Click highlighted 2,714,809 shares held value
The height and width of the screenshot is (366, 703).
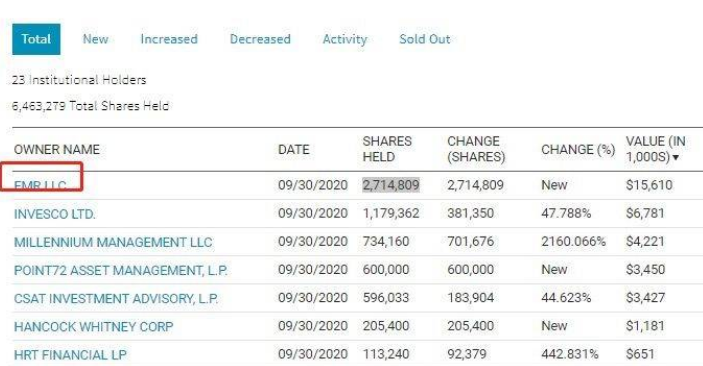391,185
